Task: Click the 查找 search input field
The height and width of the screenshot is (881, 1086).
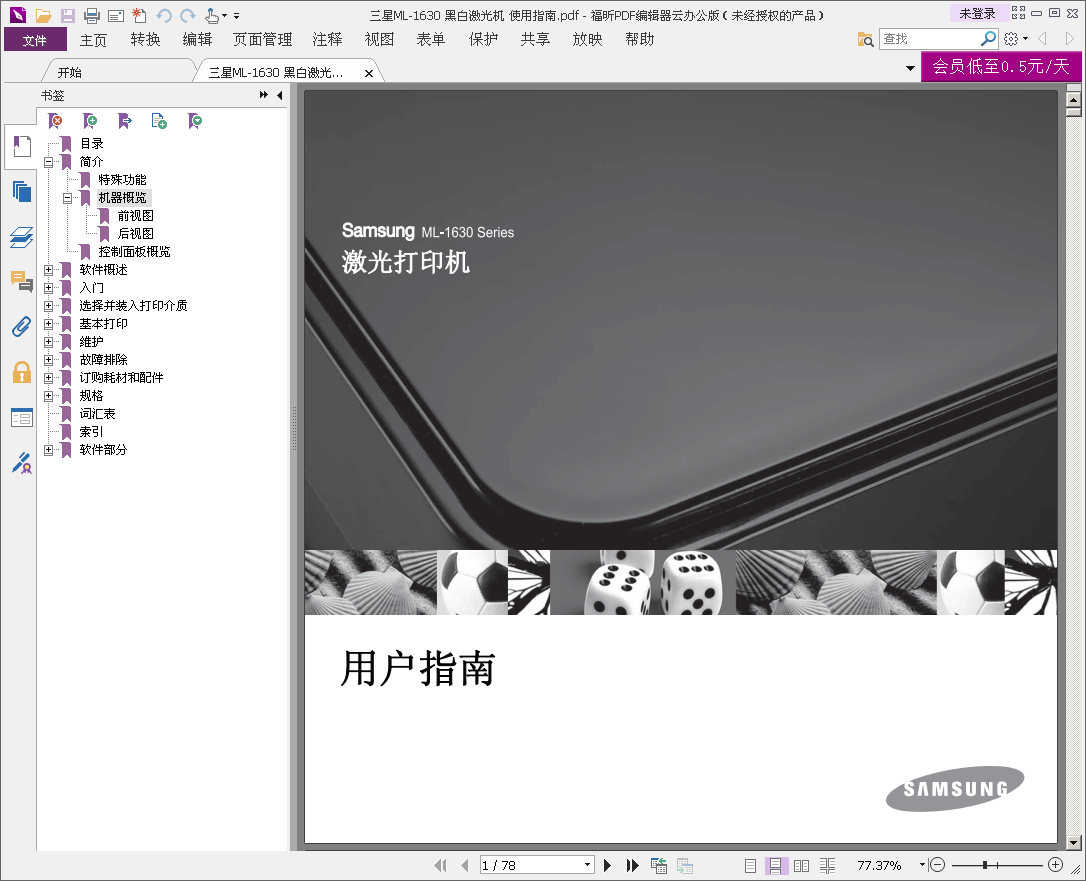Action: coord(929,39)
